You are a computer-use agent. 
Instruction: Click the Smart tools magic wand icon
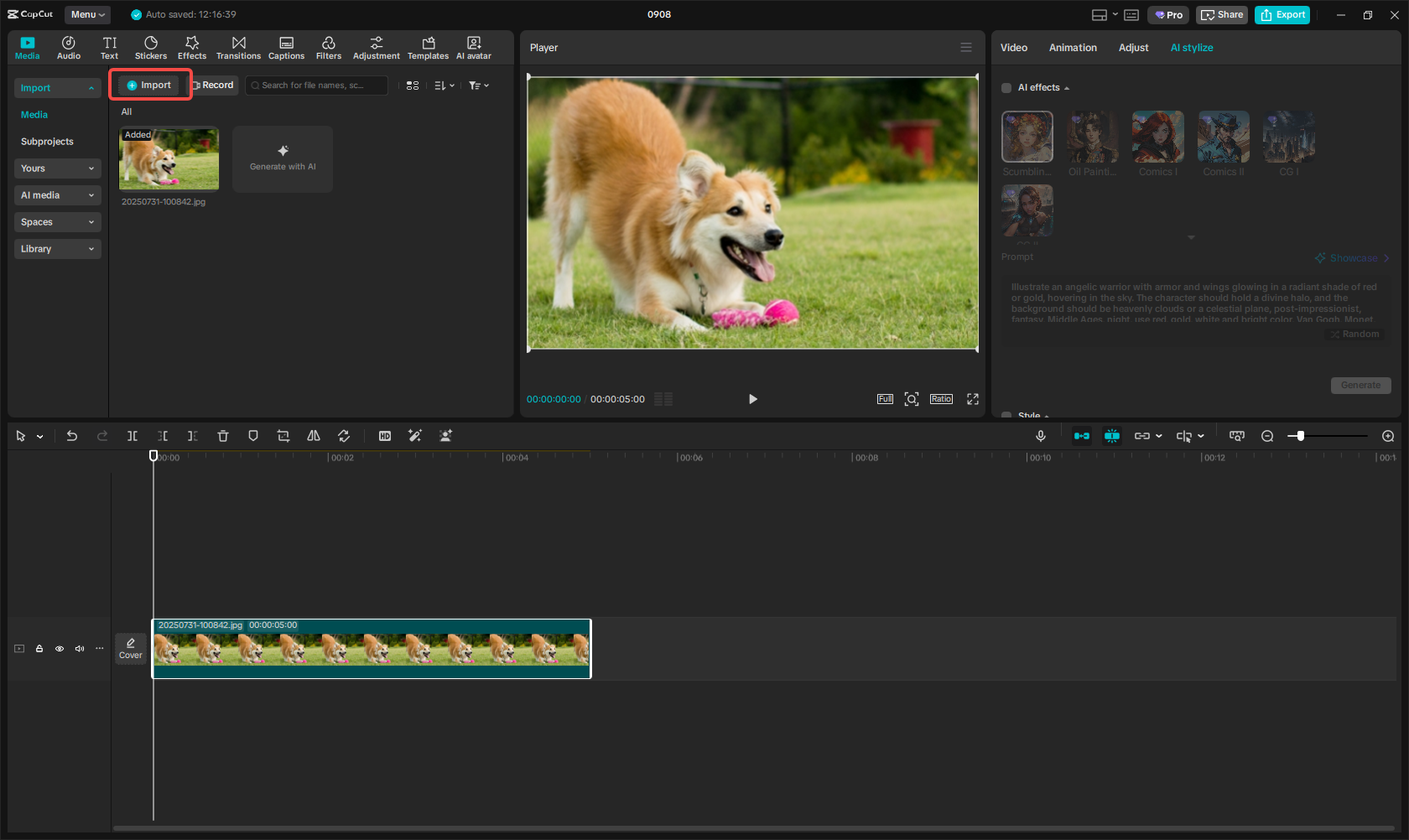coord(414,436)
